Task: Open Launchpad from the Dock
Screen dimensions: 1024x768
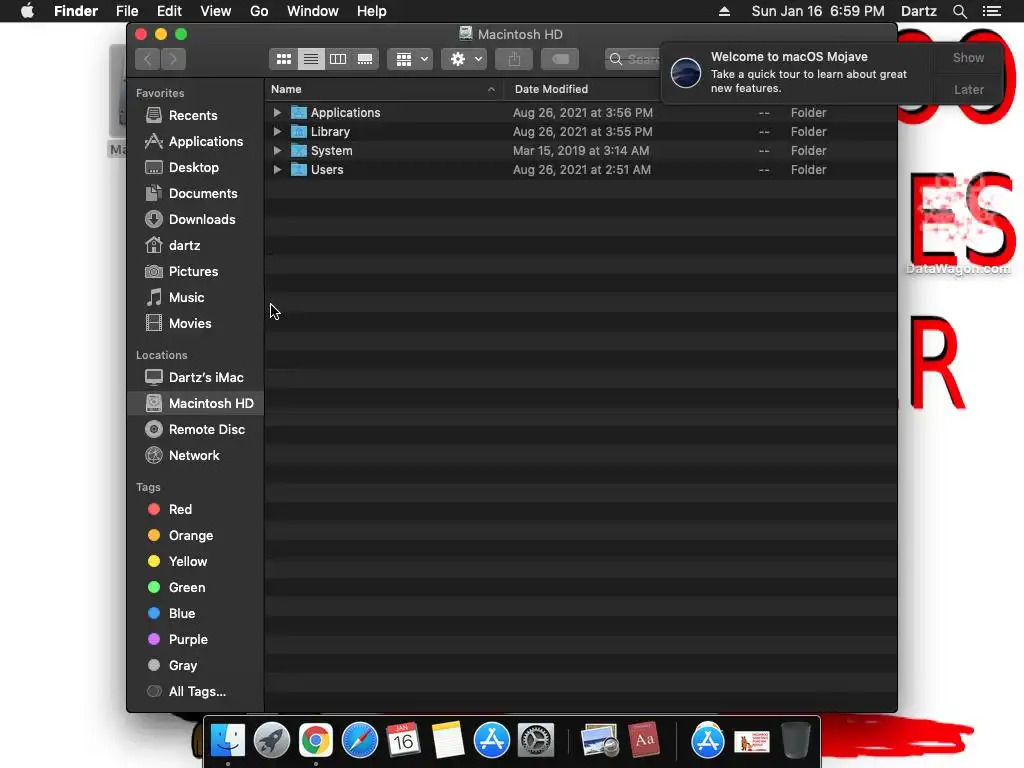Action: (x=272, y=741)
